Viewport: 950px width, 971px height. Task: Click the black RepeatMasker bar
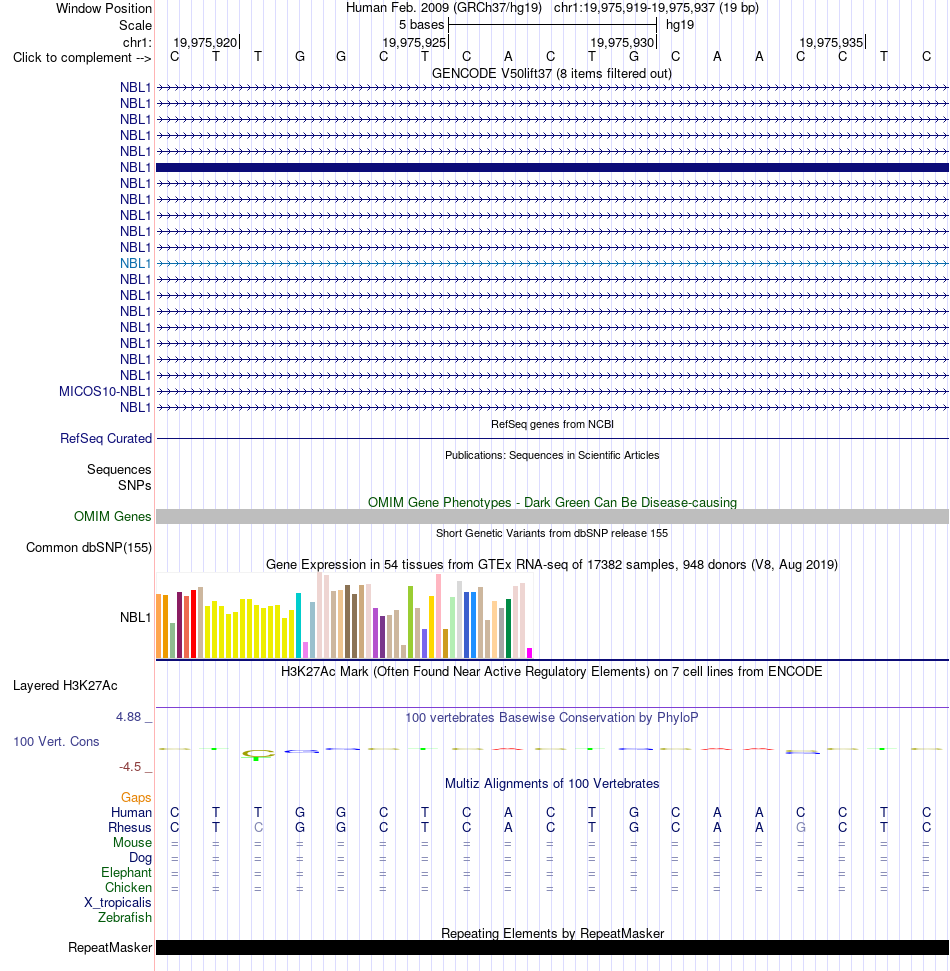(552, 947)
